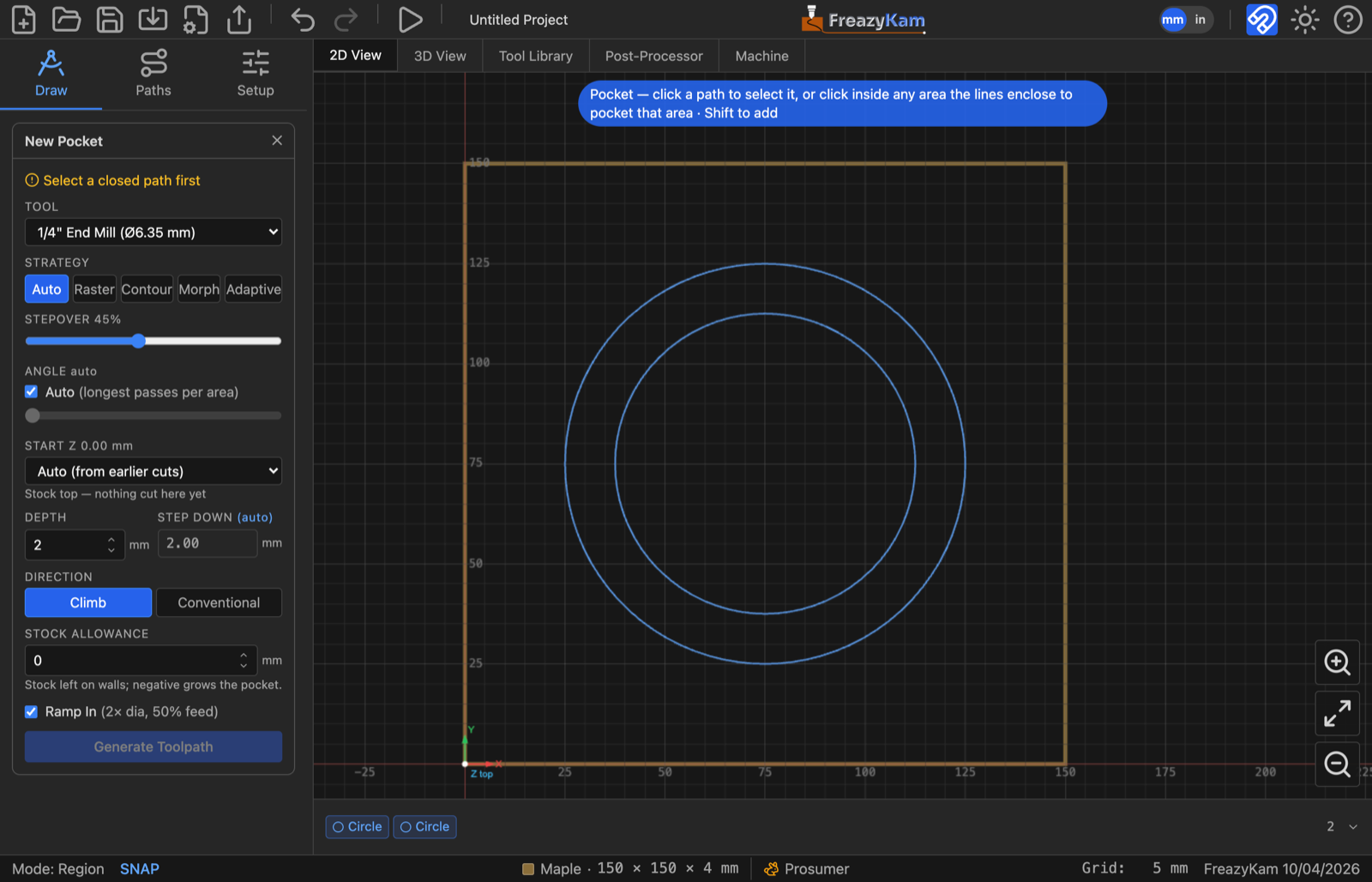1372x882 pixels.
Task: Click the Depth input field
Action: pos(75,545)
